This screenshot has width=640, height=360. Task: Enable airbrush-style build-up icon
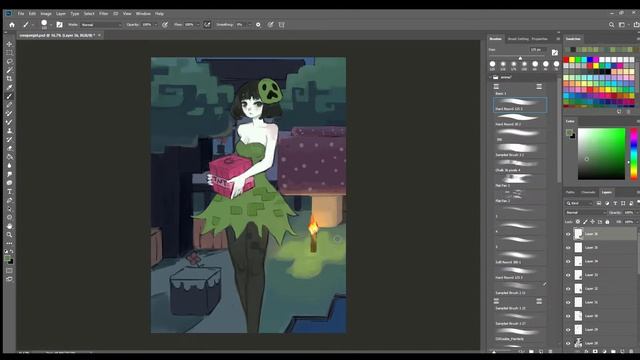207,24
